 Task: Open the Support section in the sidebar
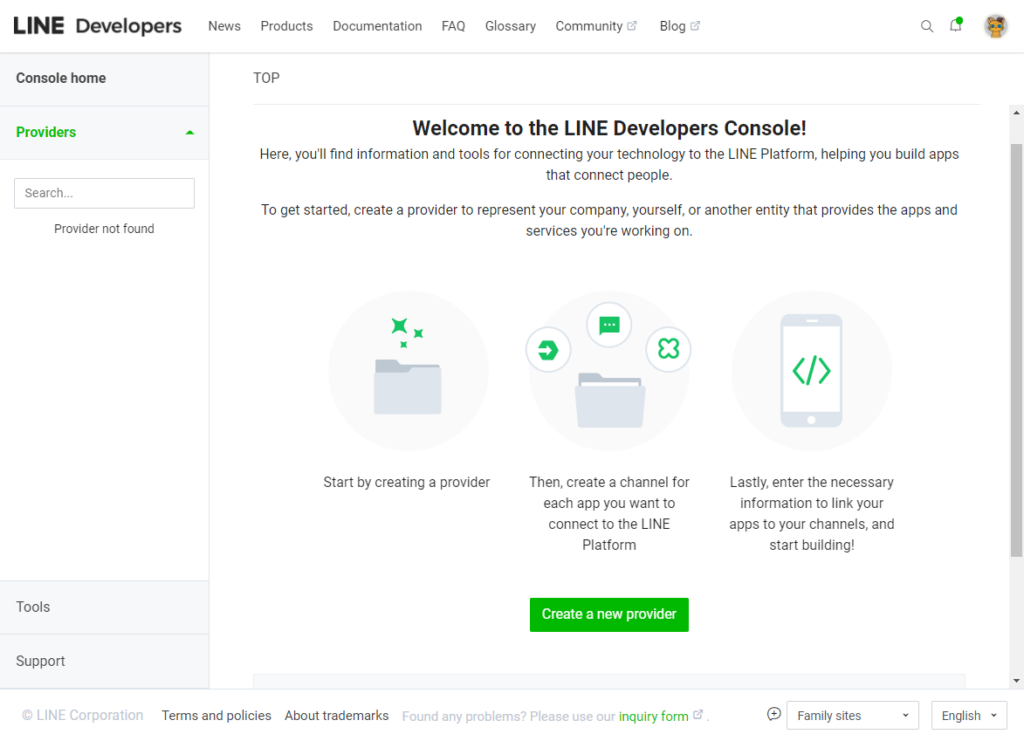pyautogui.click(x=40, y=661)
